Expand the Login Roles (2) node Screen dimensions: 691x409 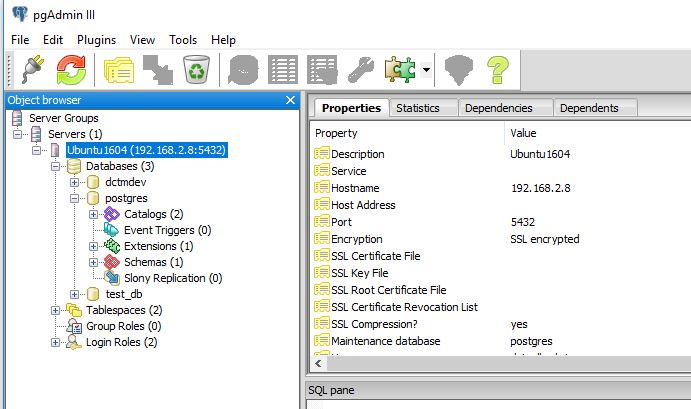coord(56,342)
